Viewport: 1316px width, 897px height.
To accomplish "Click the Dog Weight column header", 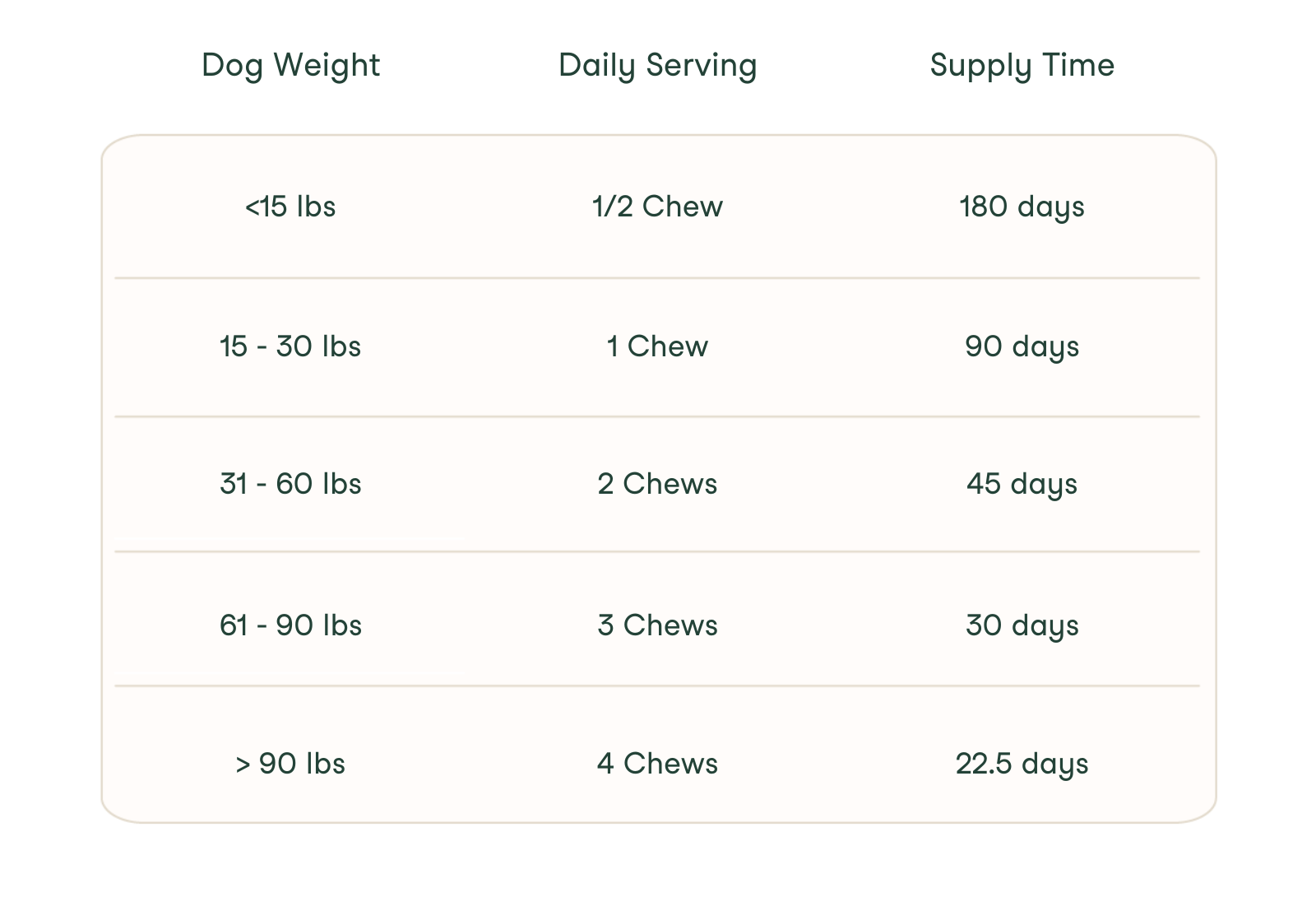I will (290, 65).
